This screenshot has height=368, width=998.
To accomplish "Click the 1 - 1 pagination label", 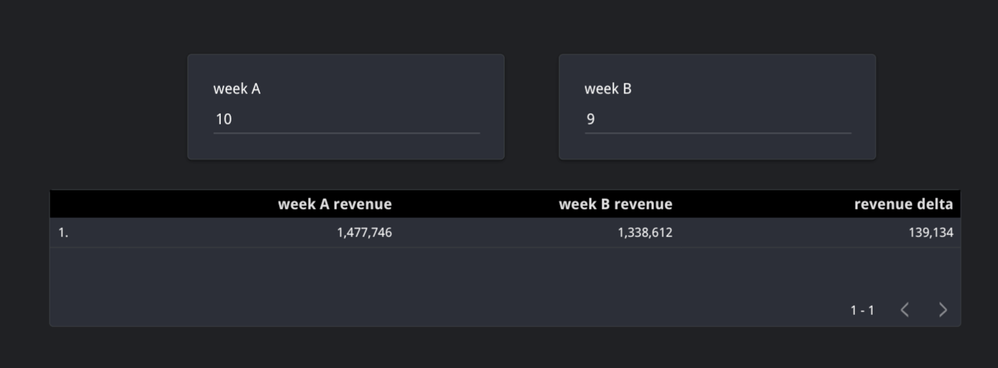I will pos(862,311).
